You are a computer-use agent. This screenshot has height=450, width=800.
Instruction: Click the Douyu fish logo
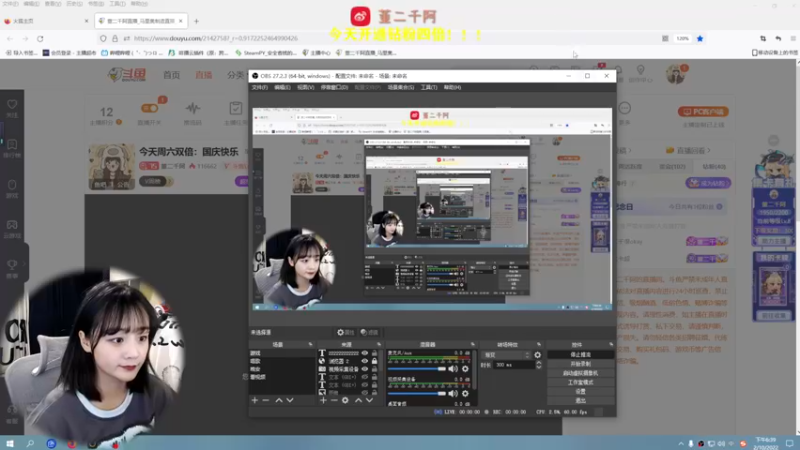(127, 75)
